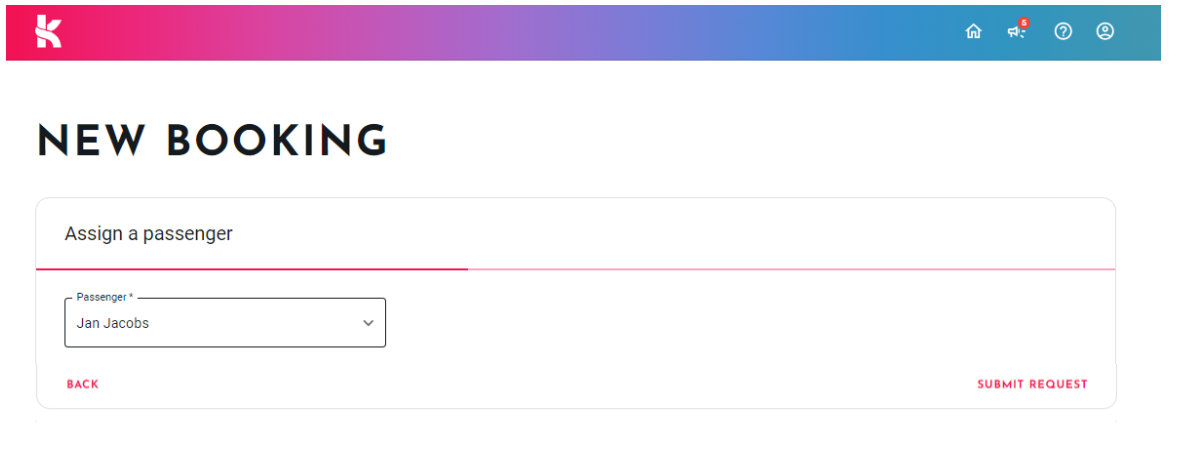Expand the Passenger dropdown chevron arrow
The image size is (1179, 457).
368,323
